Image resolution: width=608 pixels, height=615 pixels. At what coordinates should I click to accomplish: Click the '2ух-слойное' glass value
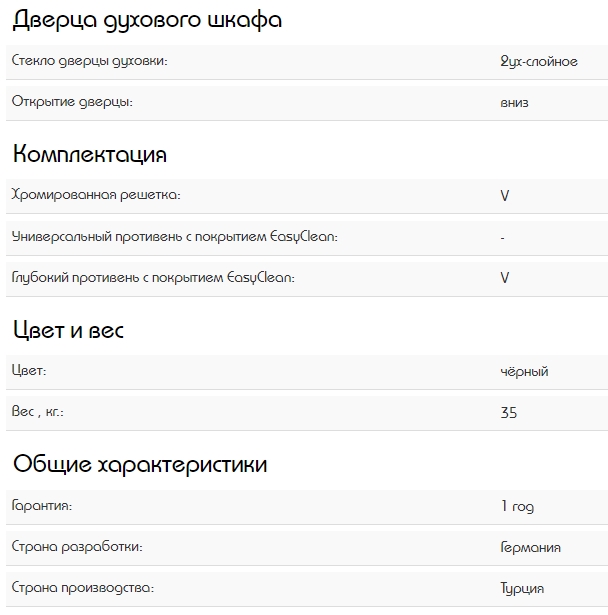click(x=538, y=61)
